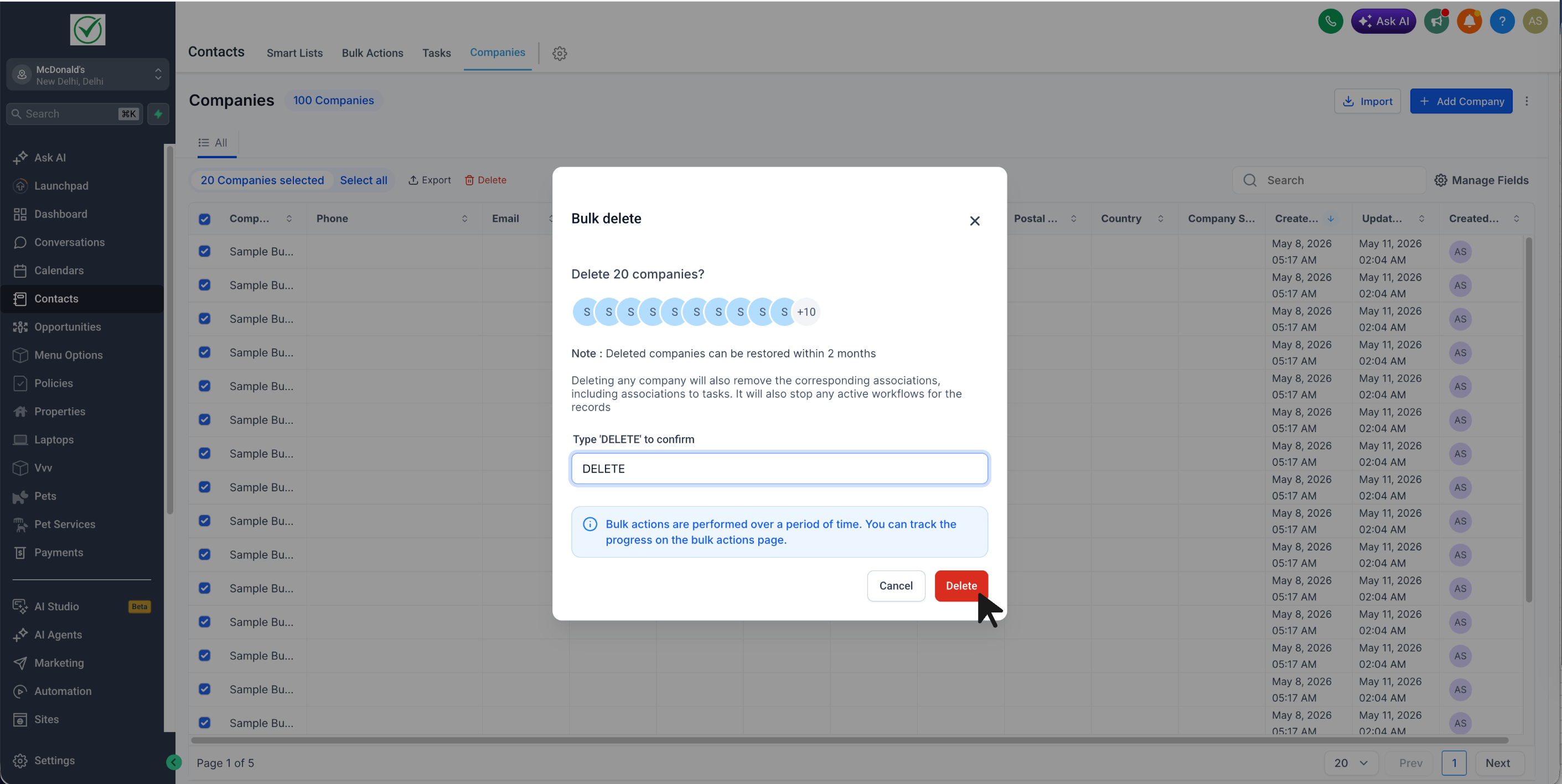Image resolution: width=1562 pixels, height=784 pixels.
Task: Uncheck the first Sample Bu... row checkbox
Action: point(204,251)
